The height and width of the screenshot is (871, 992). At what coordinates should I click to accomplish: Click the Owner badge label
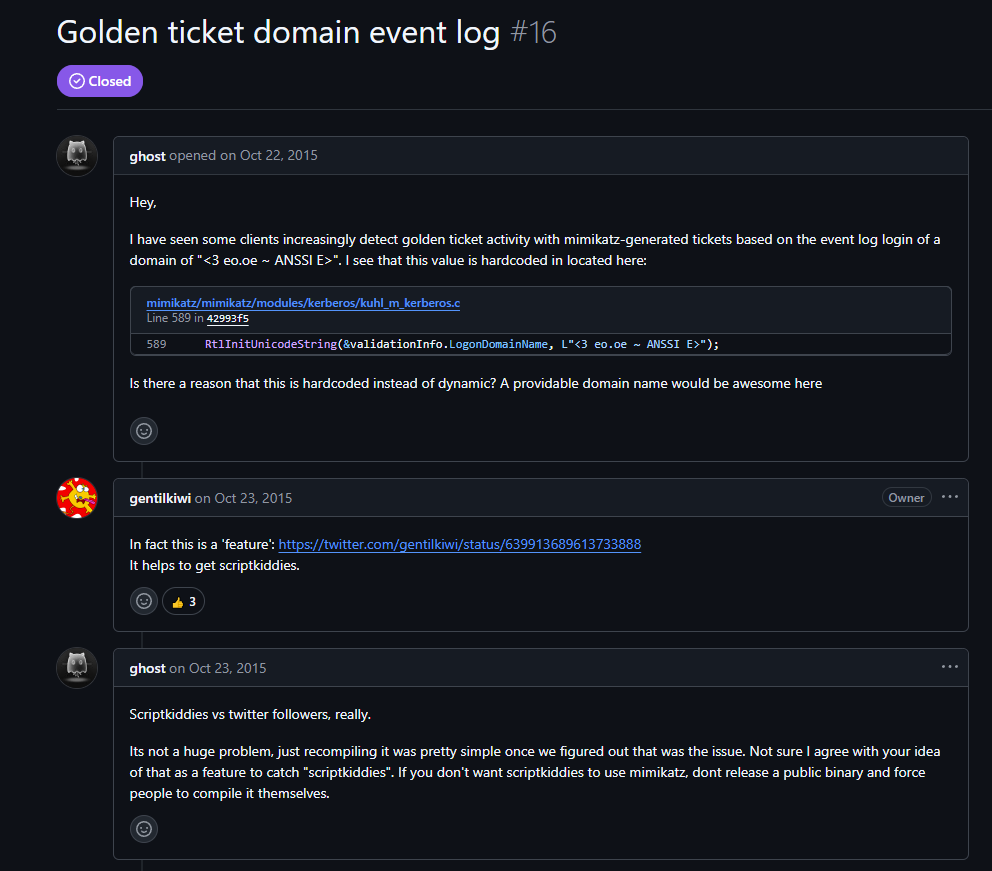tap(907, 498)
